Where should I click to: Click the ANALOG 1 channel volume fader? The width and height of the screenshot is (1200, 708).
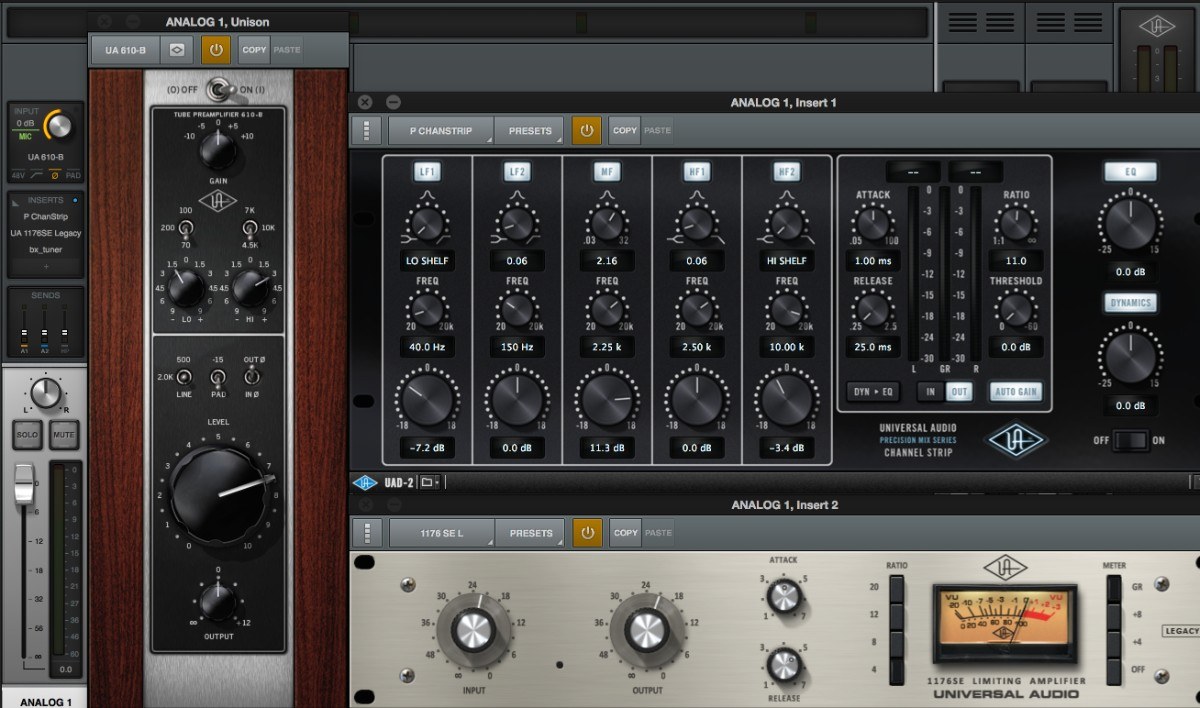coord(25,485)
